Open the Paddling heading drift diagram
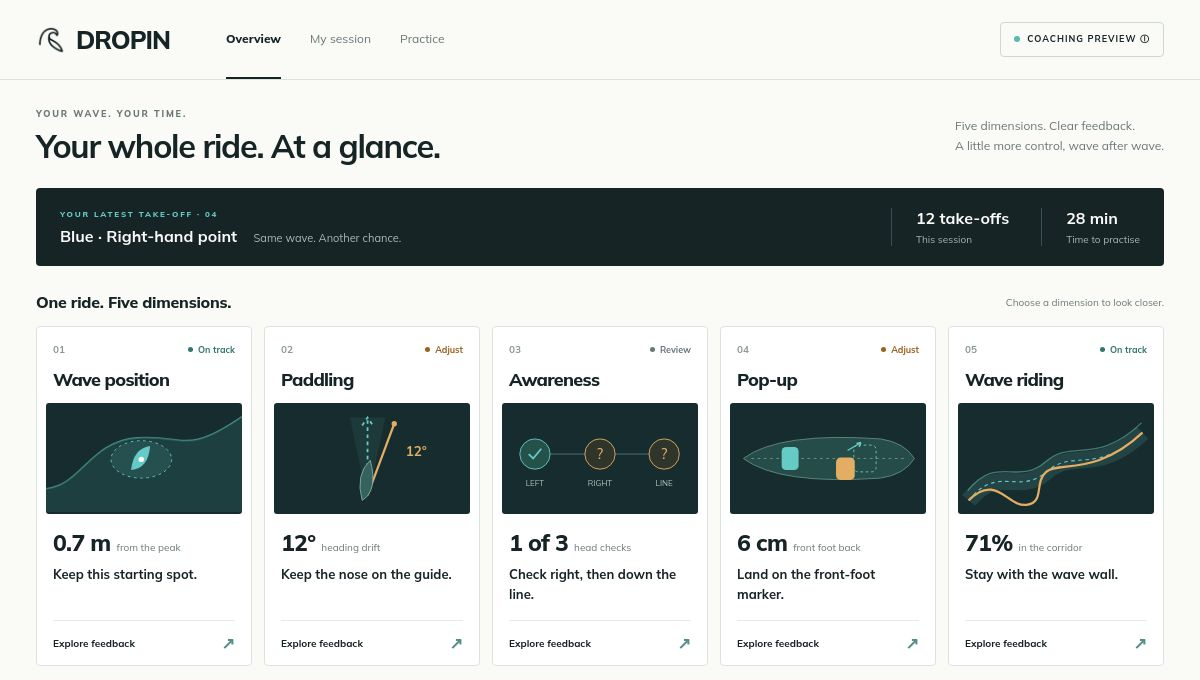The image size is (1200, 680). coord(372,458)
